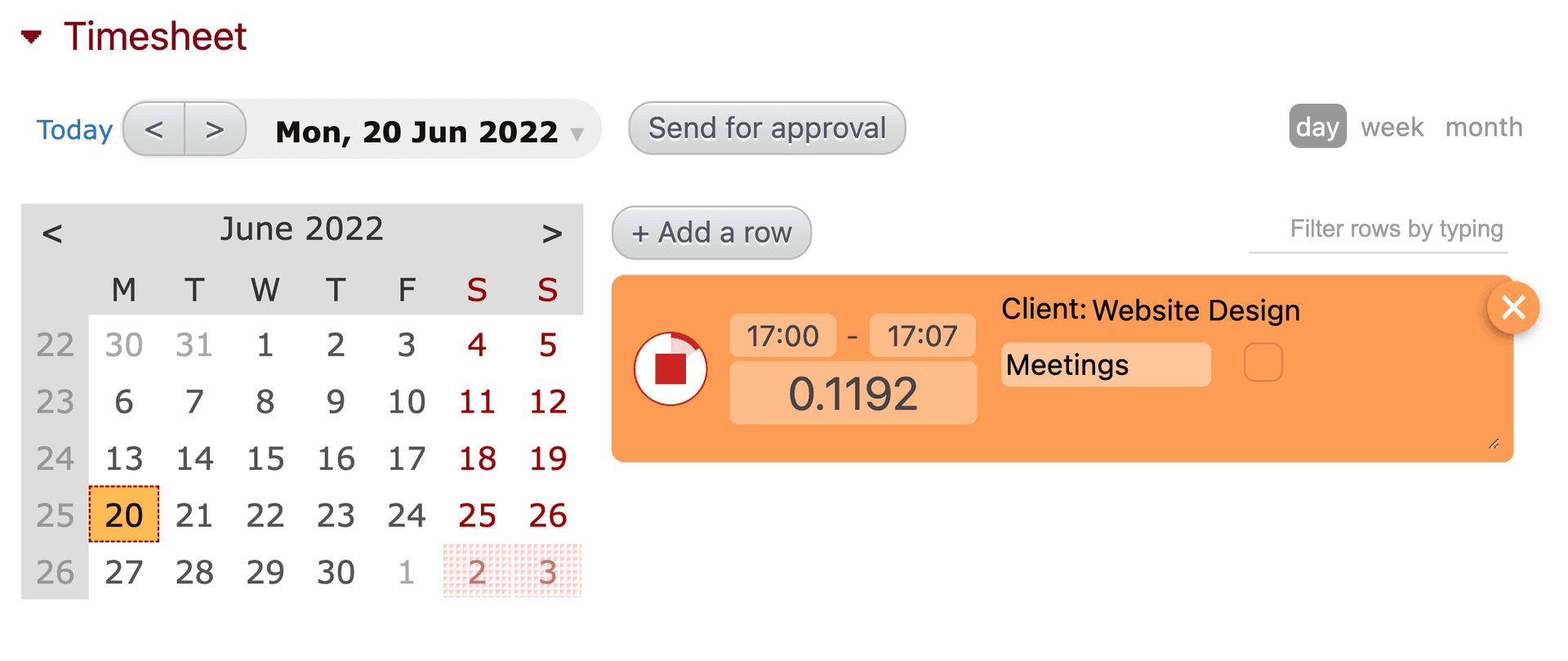Select the day view tab
Viewport: 1568px width, 661px height.
(1317, 127)
